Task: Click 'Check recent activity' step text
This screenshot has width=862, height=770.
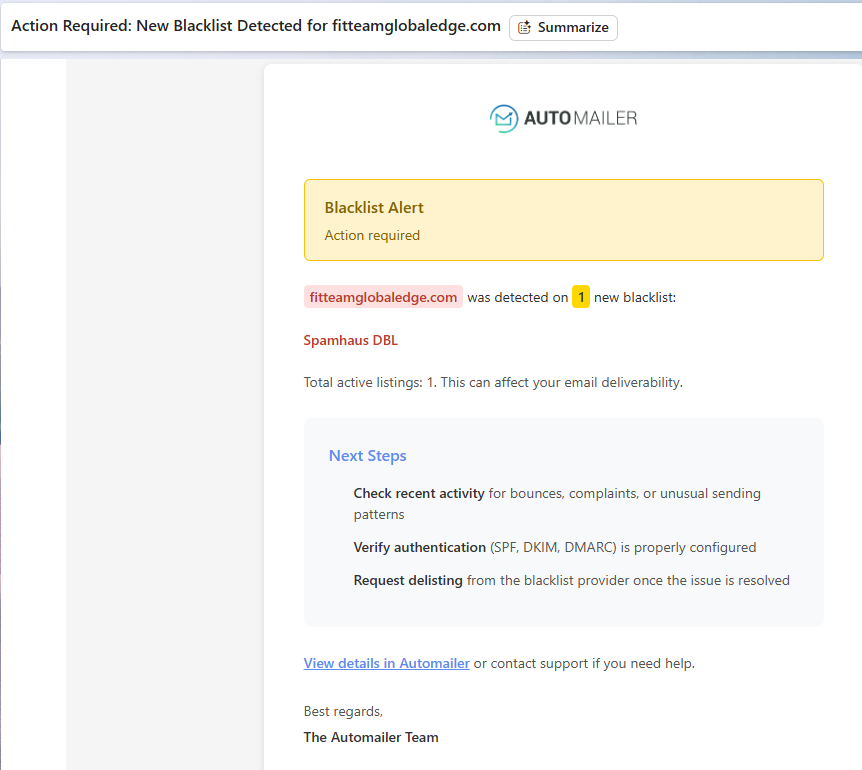Action: point(419,494)
